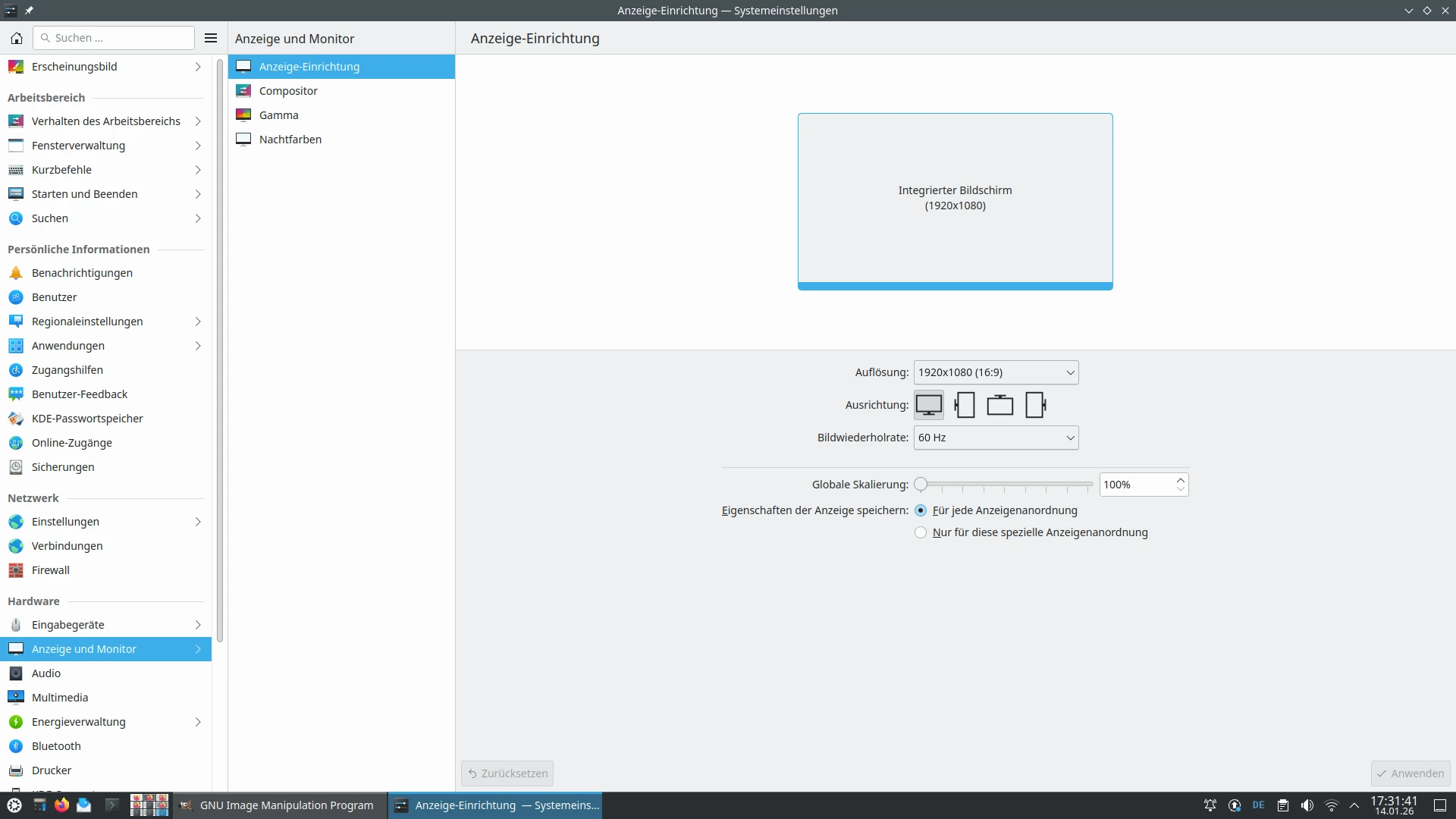
Task: Increase the scaling percentage with the up arrow
Action: pos(1181,480)
